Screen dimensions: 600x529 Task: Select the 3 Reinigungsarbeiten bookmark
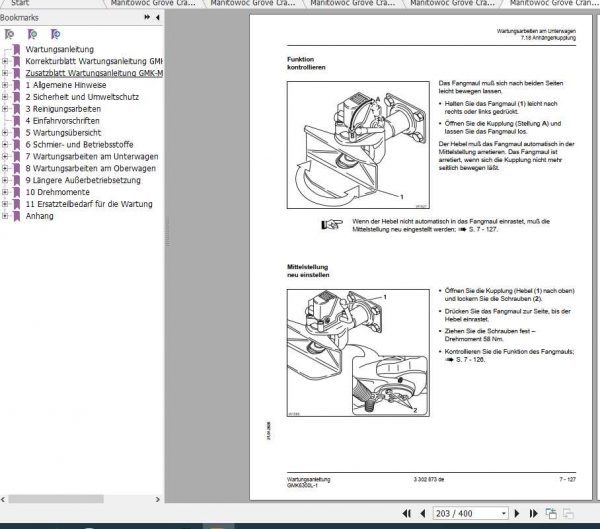63,109
